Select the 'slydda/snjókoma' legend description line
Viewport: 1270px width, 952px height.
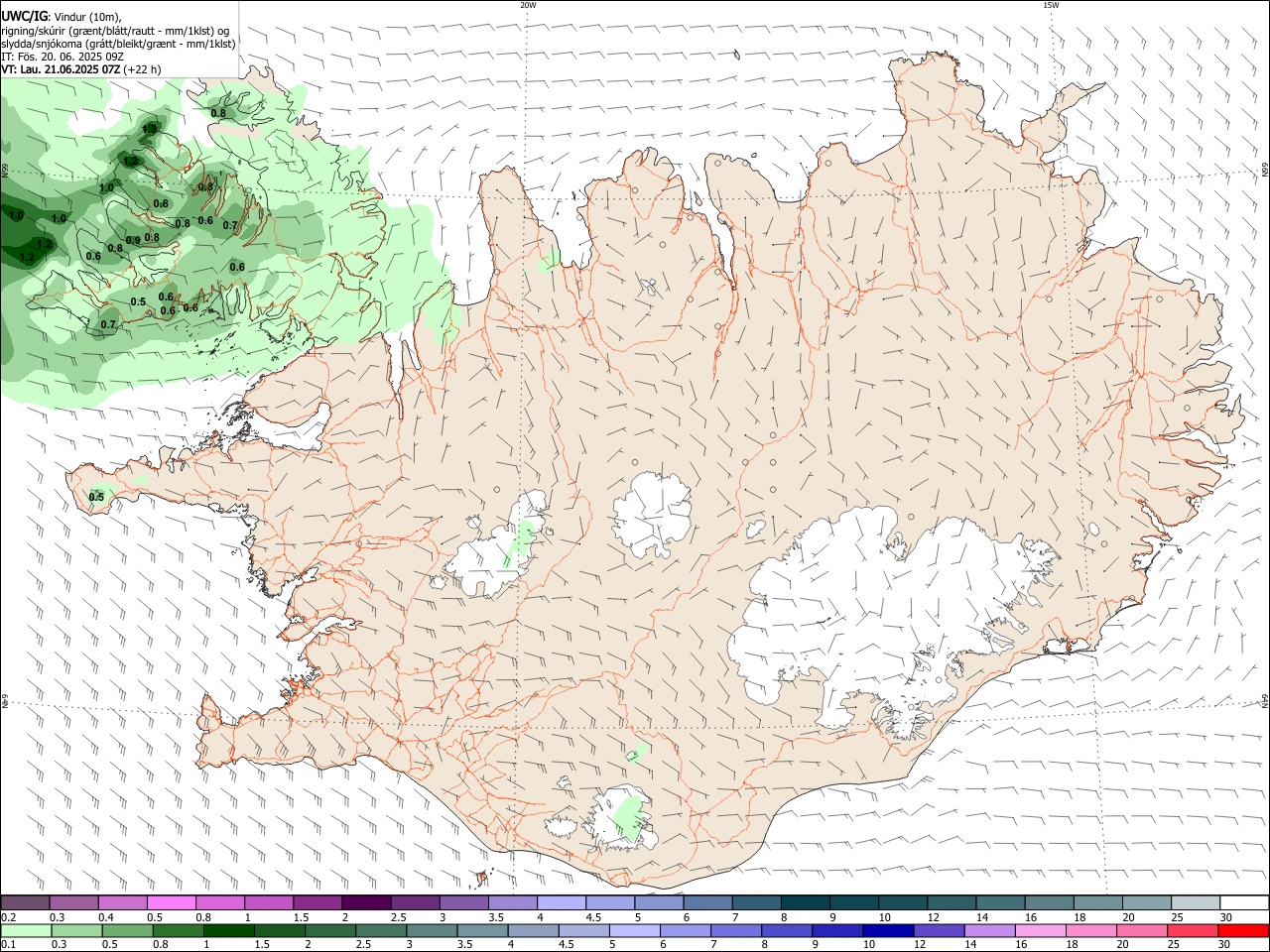click(x=118, y=44)
